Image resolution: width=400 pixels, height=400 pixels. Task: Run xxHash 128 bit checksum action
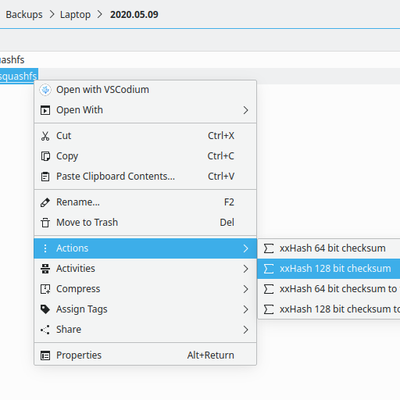[329, 269]
